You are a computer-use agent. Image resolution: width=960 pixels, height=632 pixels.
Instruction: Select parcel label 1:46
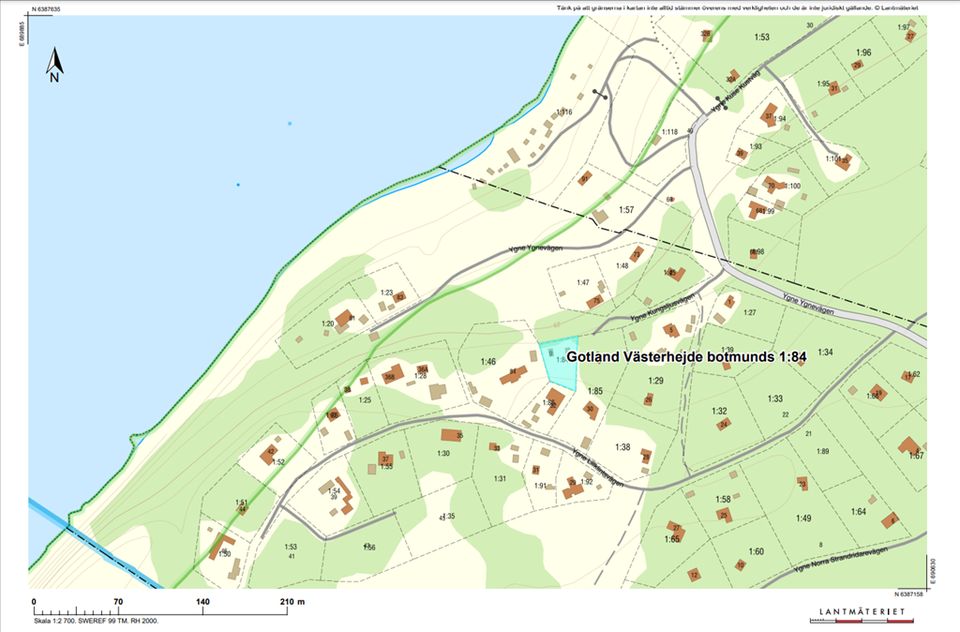pos(488,362)
